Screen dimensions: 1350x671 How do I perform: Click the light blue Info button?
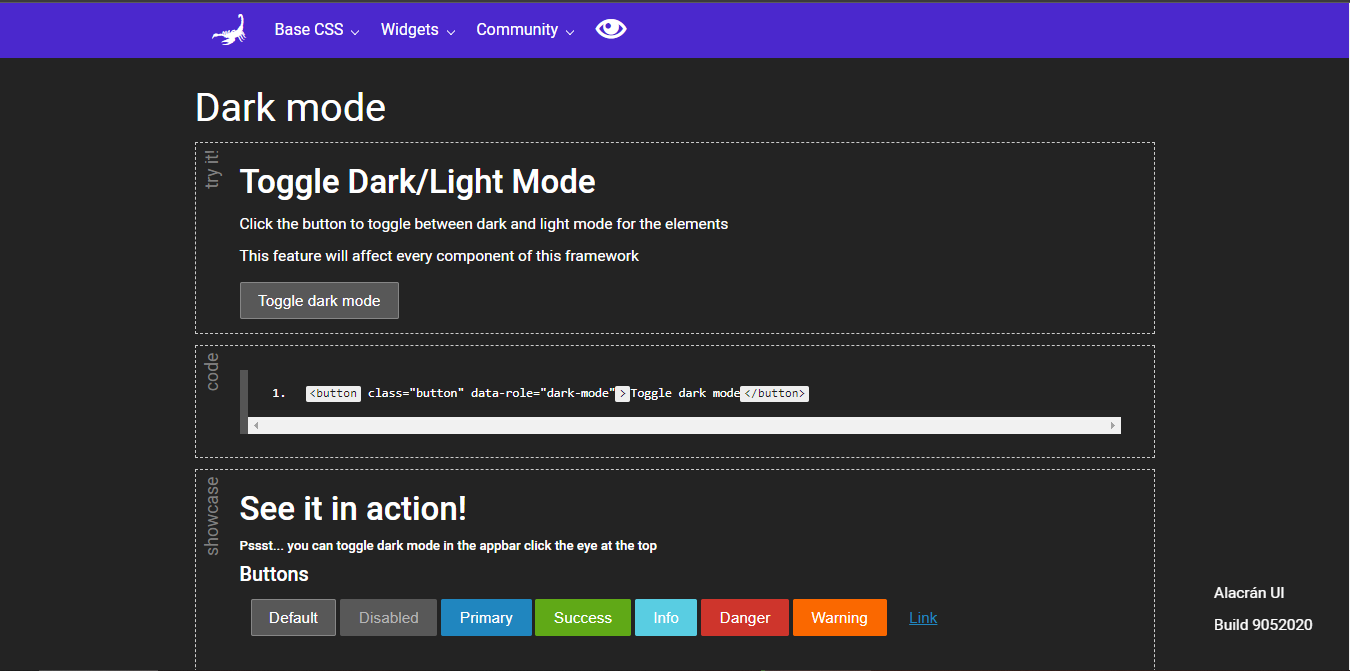pos(666,617)
